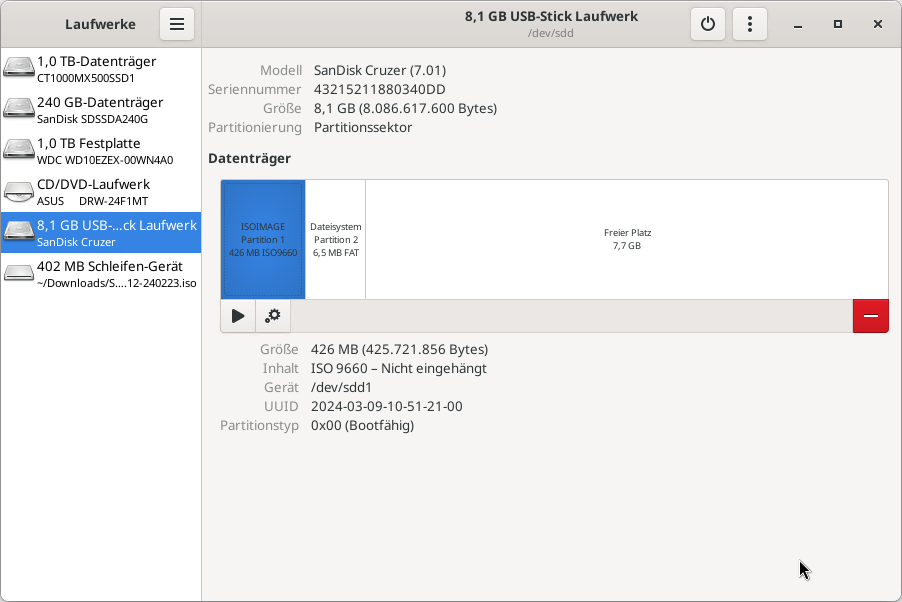Viewport: 902px width, 602px height.
Task: Click the drive icon of 240 GB-Datenträger
Action: point(18,108)
